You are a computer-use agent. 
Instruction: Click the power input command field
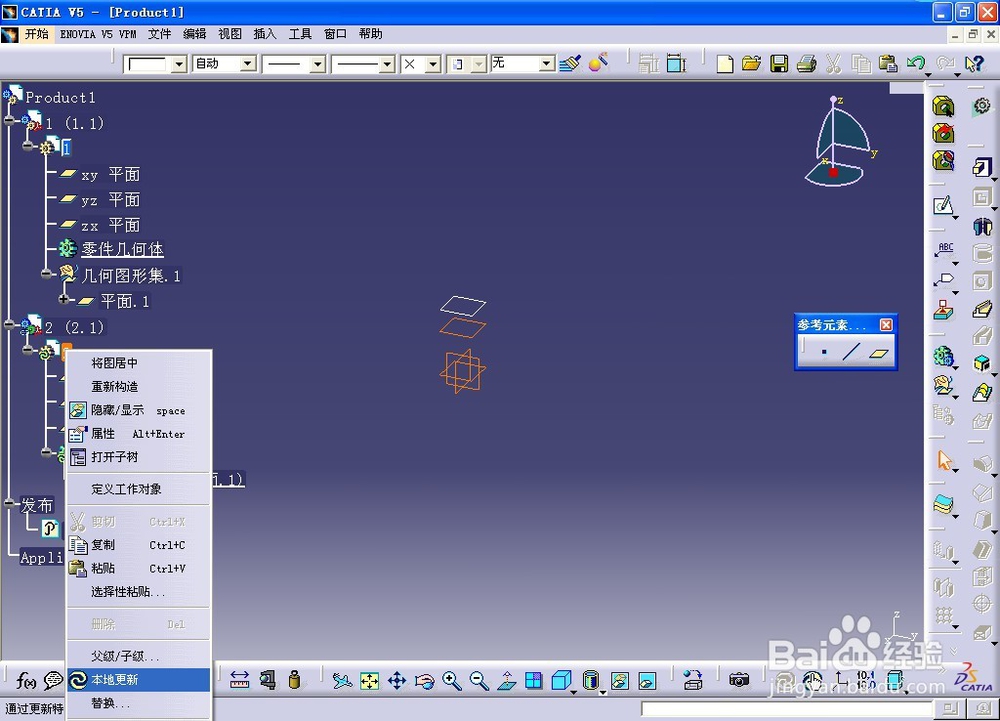[x=787, y=708]
